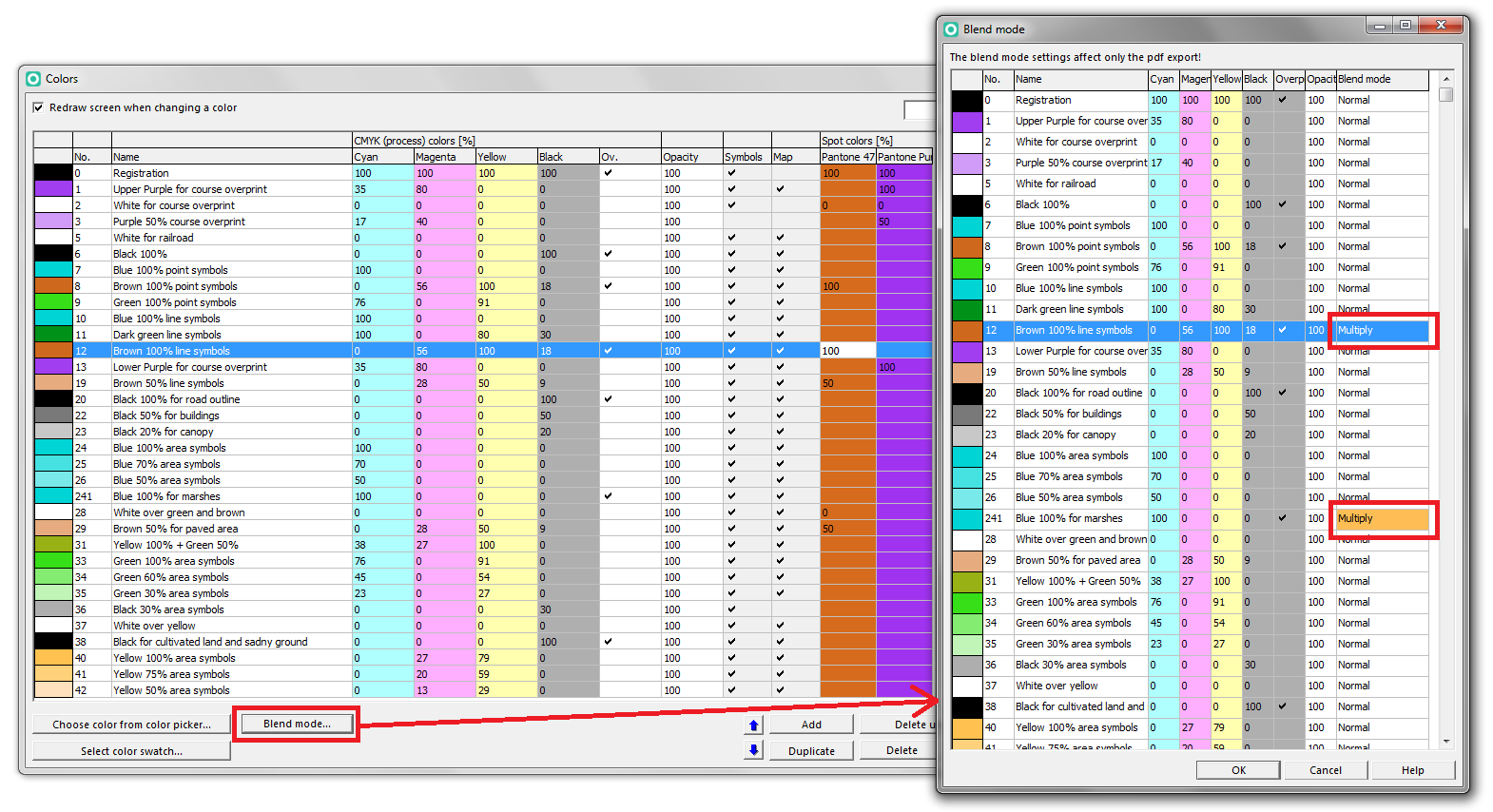
Task: Click color swatch for Upper Purple row in Colors window
Action: point(53,189)
